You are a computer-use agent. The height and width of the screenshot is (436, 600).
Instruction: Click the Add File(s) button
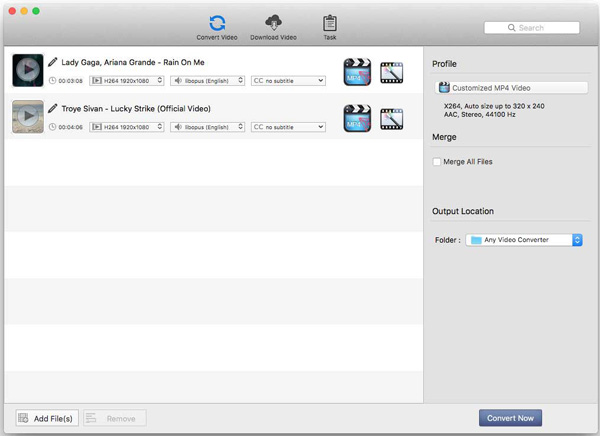(47, 418)
